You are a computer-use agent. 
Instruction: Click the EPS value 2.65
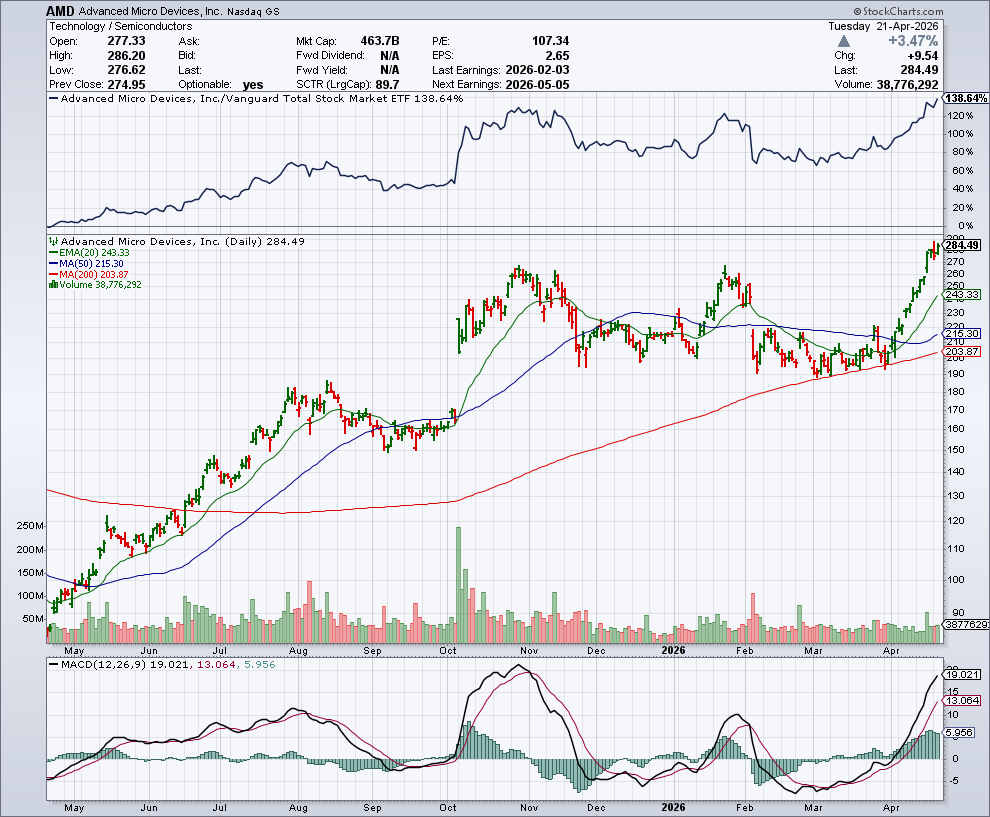click(x=558, y=56)
